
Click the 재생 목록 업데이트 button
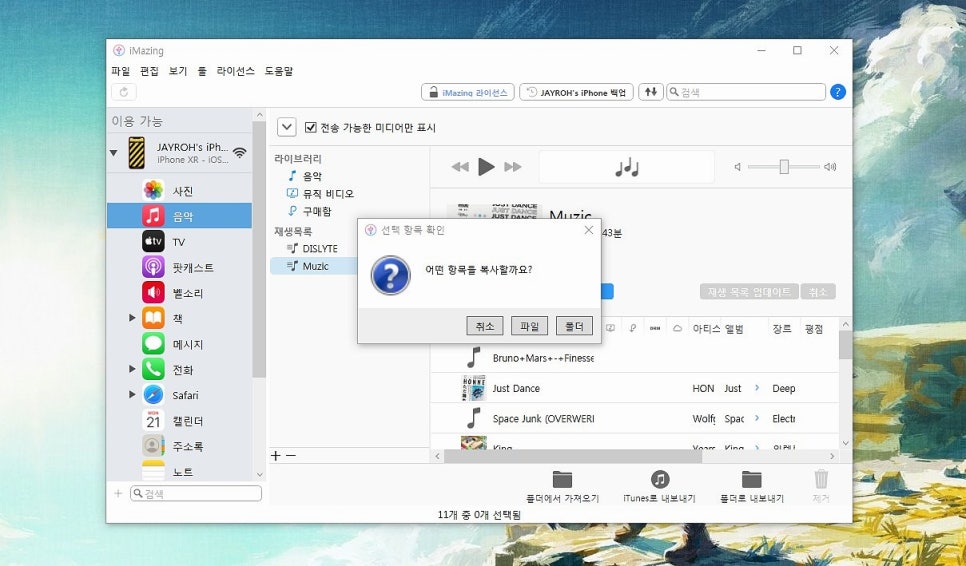[x=749, y=291]
